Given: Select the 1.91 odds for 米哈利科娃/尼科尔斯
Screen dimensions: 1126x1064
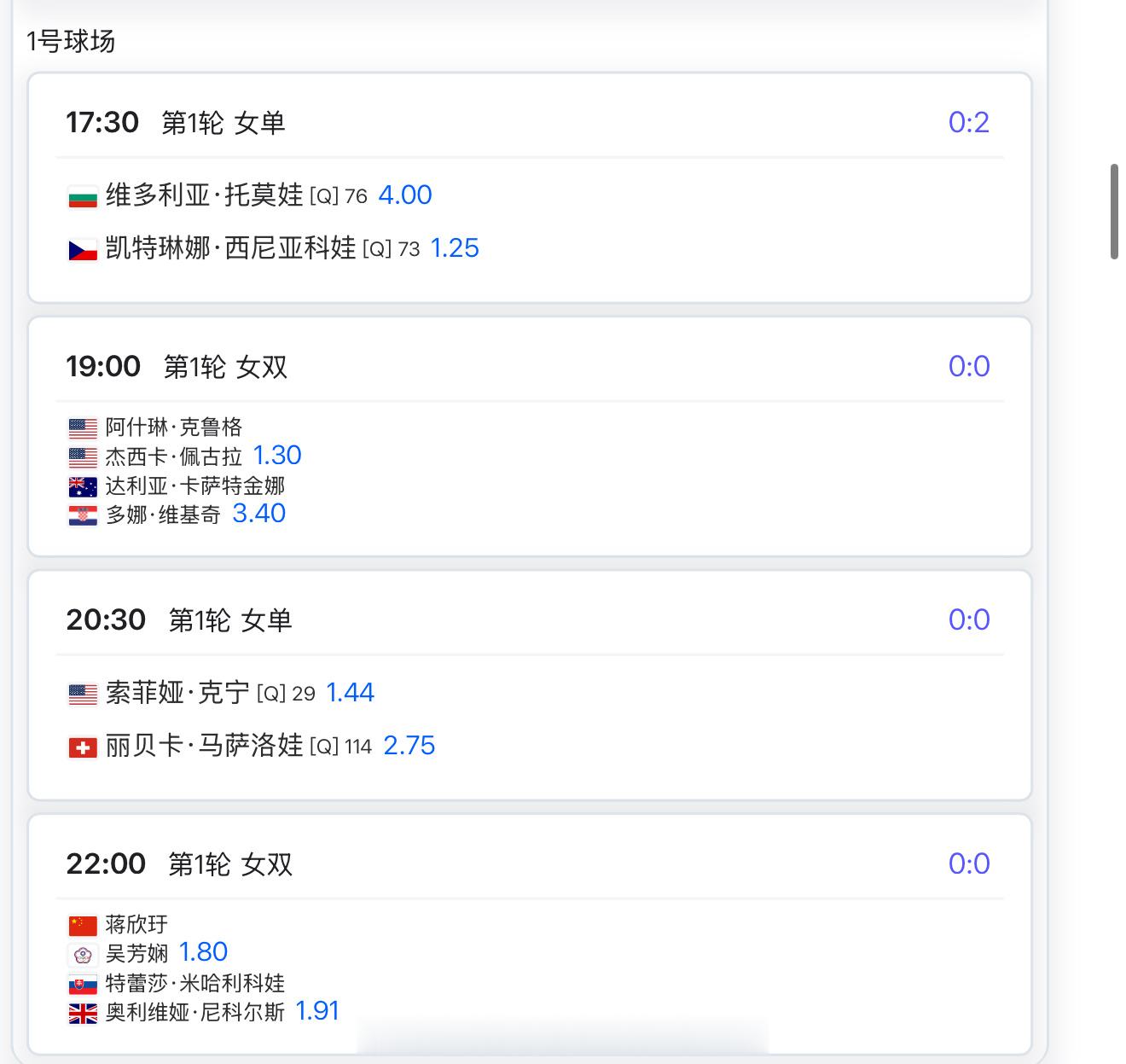Looking at the screenshot, I should coord(317,1012).
